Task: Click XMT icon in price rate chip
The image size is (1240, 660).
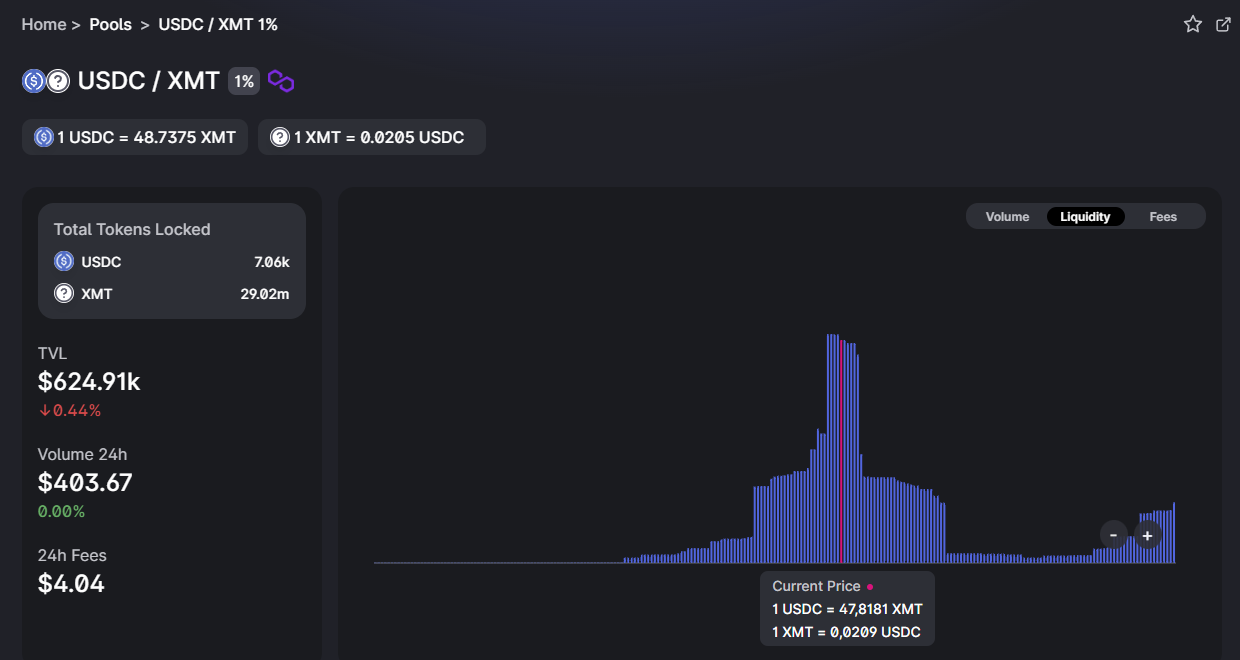Action: (279, 137)
